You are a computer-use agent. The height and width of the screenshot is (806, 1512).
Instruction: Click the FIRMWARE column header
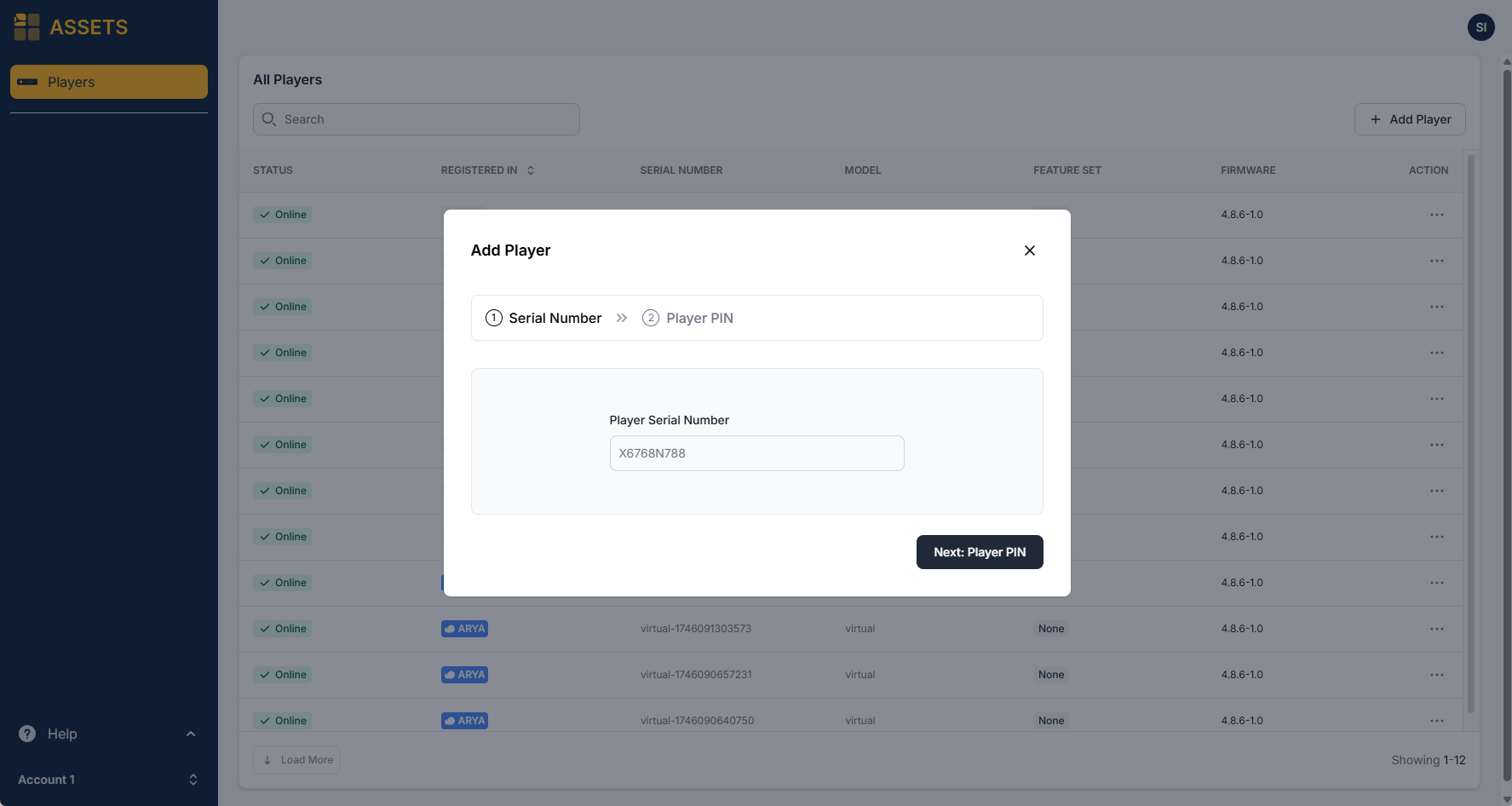pyautogui.click(x=1248, y=170)
